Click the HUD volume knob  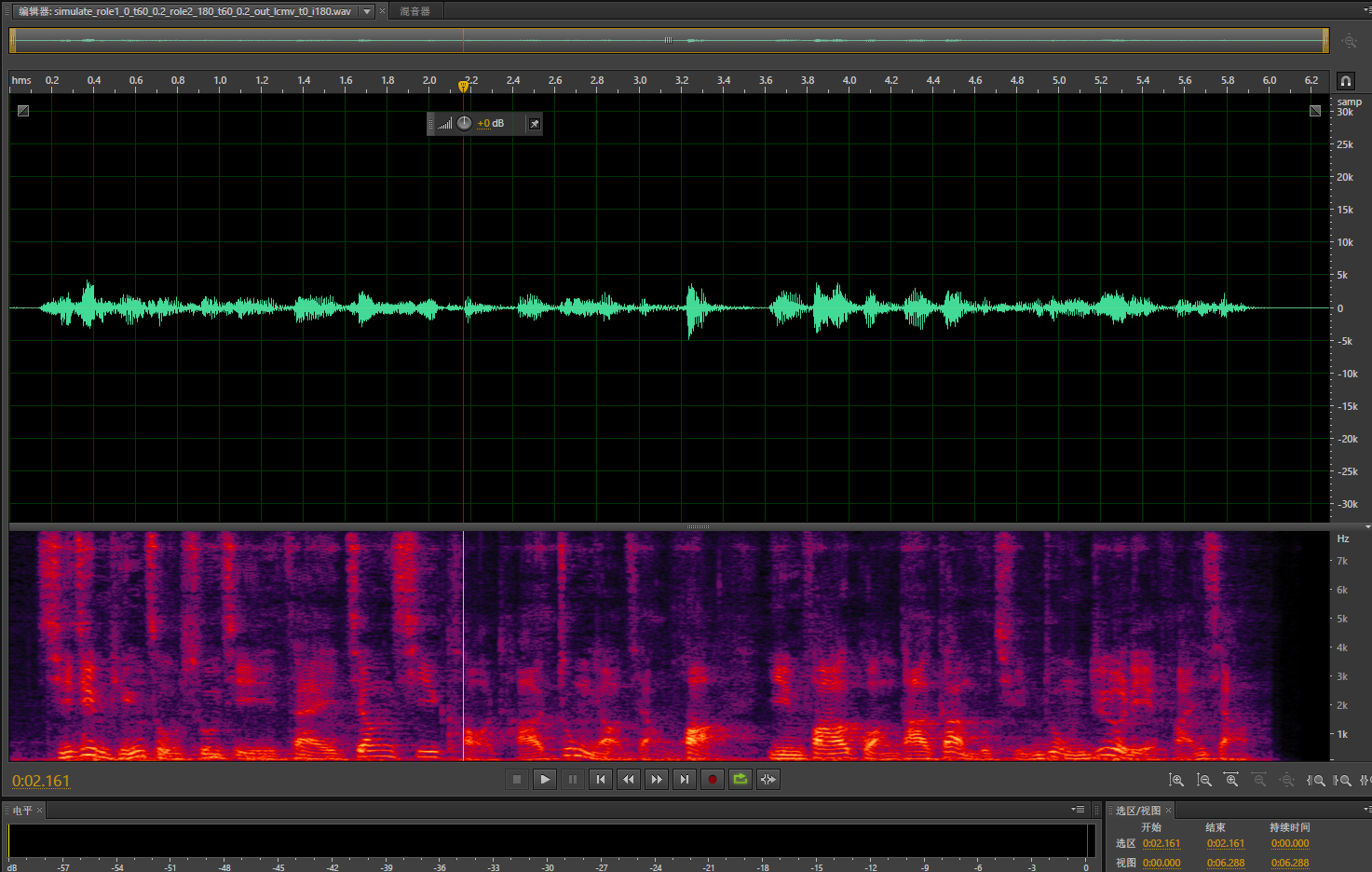point(465,123)
